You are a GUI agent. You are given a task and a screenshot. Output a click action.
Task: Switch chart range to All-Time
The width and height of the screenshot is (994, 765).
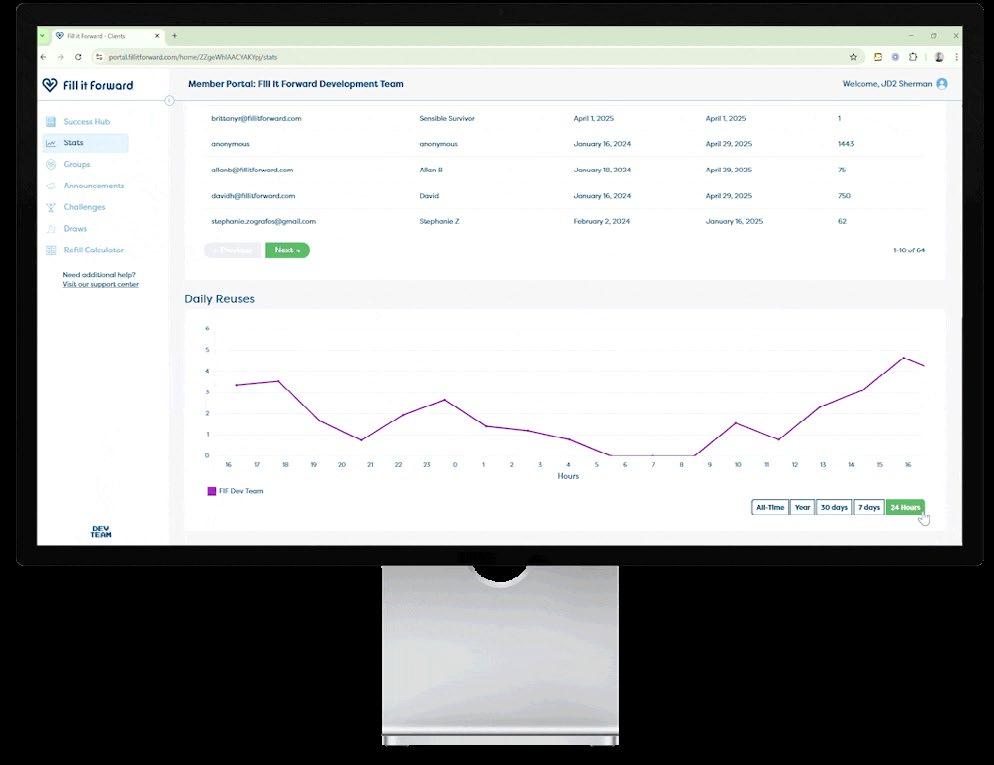pyautogui.click(x=770, y=508)
